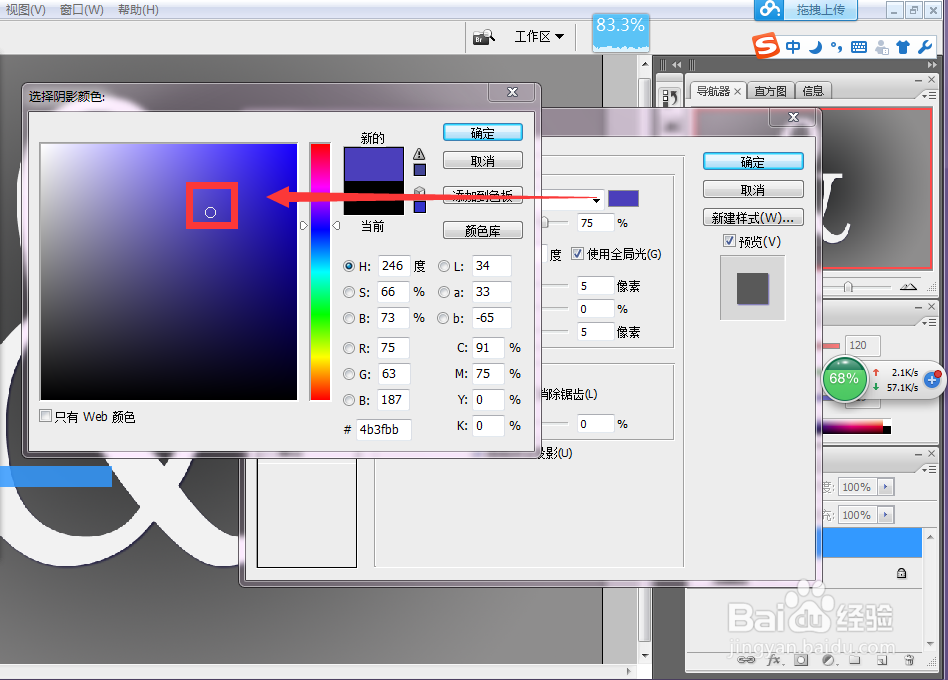Screen dimensions: 948x680
Task: Click the vertical hue spectrum slider
Action: 320,271
